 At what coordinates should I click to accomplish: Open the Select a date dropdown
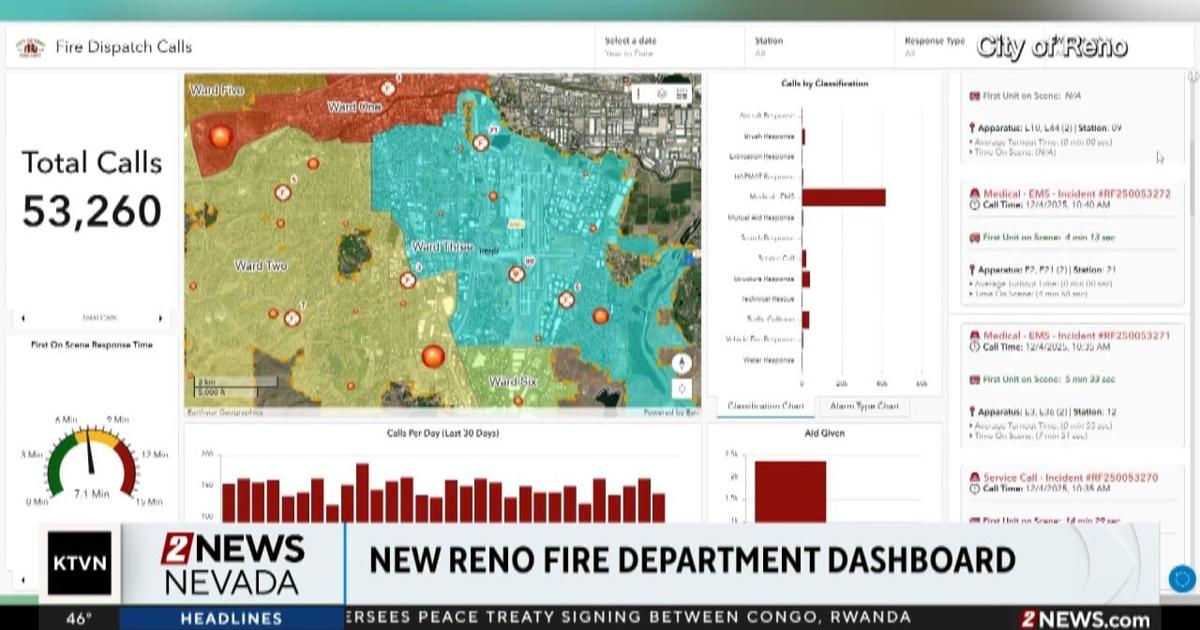point(667,47)
